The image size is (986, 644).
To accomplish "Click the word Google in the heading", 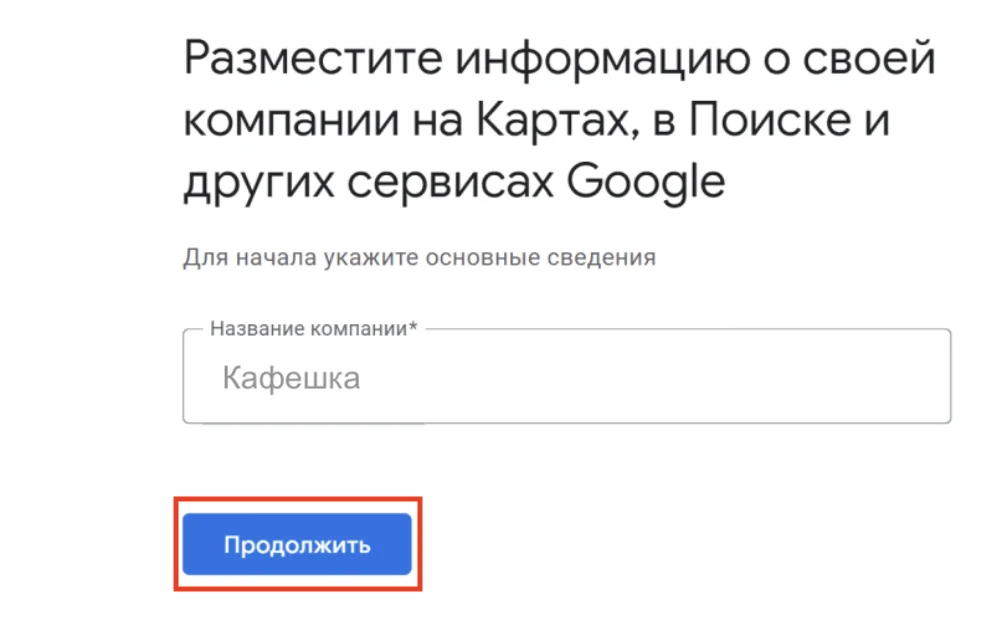I will pyautogui.click(x=645, y=182).
